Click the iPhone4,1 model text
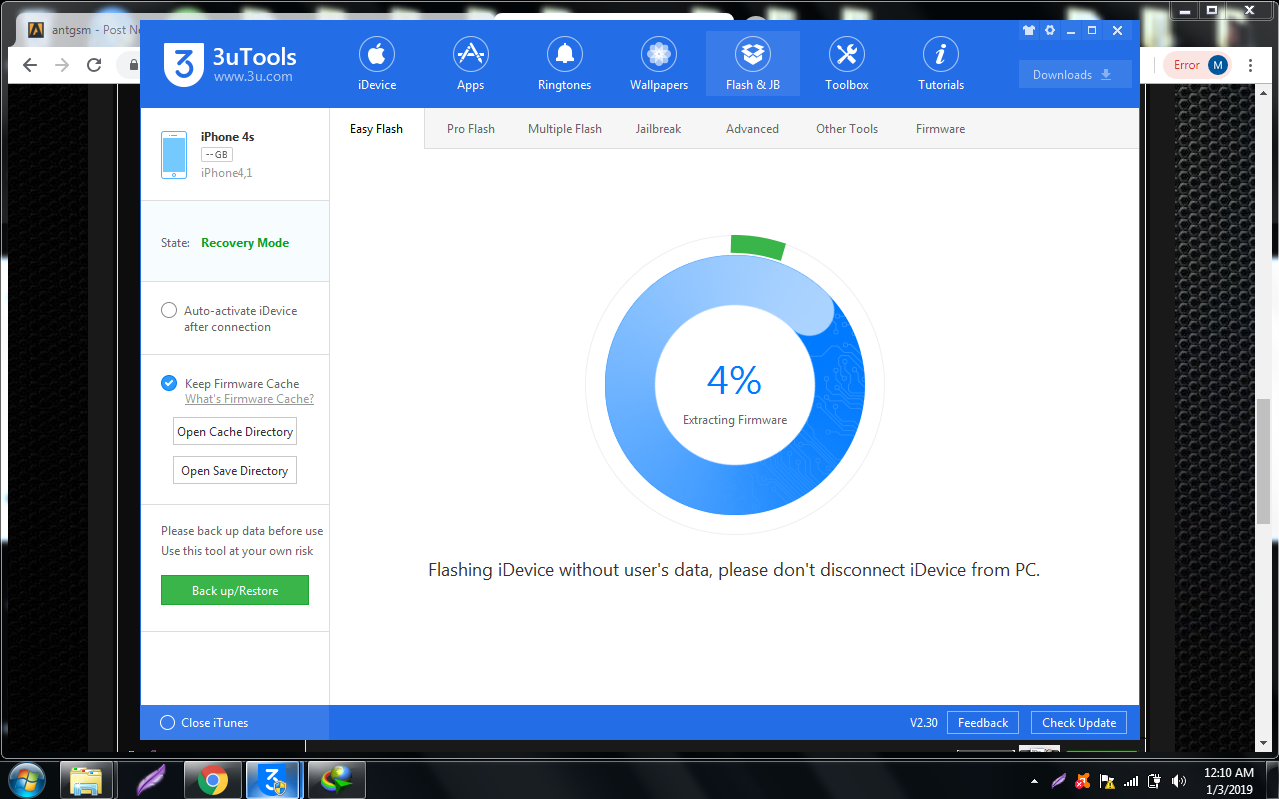 click(227, 173)
